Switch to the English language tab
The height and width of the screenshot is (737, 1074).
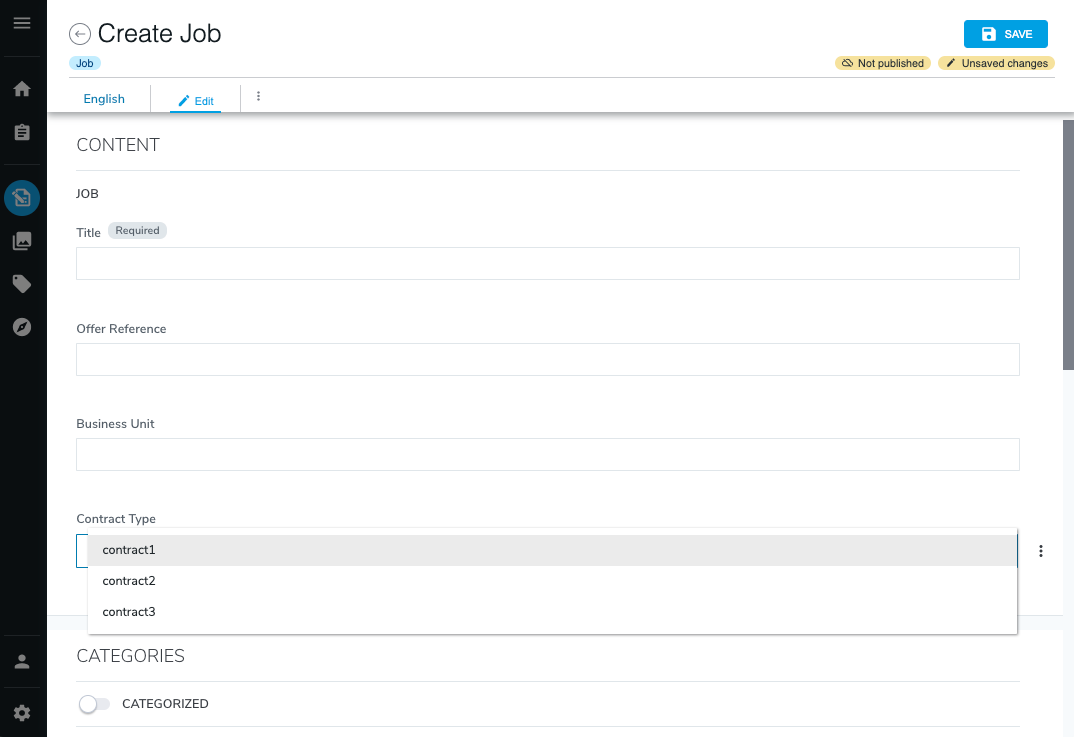(x=104, y=99)
